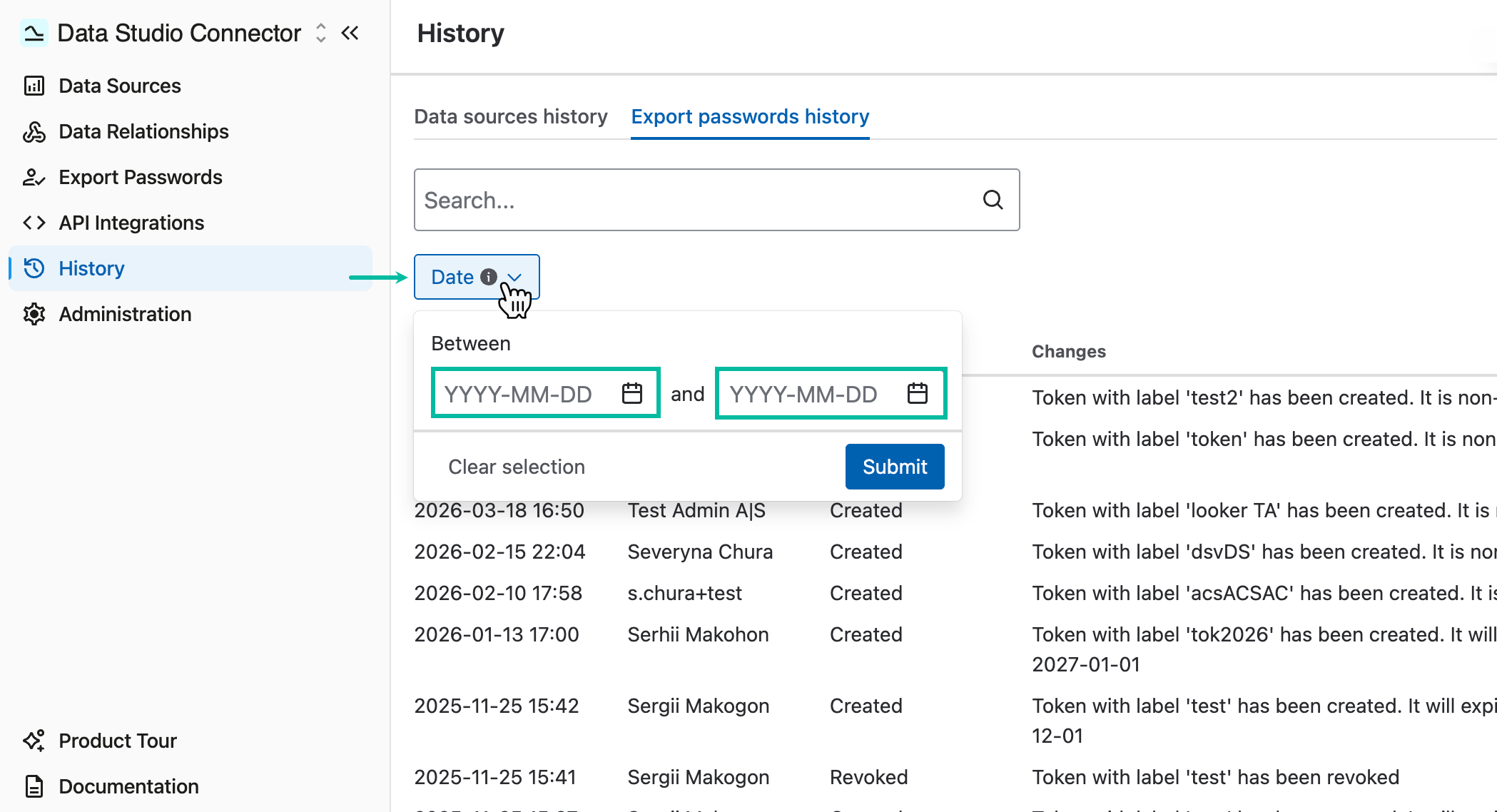Switch to Data sources history tab
The width and height of the screenshot is (1497, 812).
(511, 116)
